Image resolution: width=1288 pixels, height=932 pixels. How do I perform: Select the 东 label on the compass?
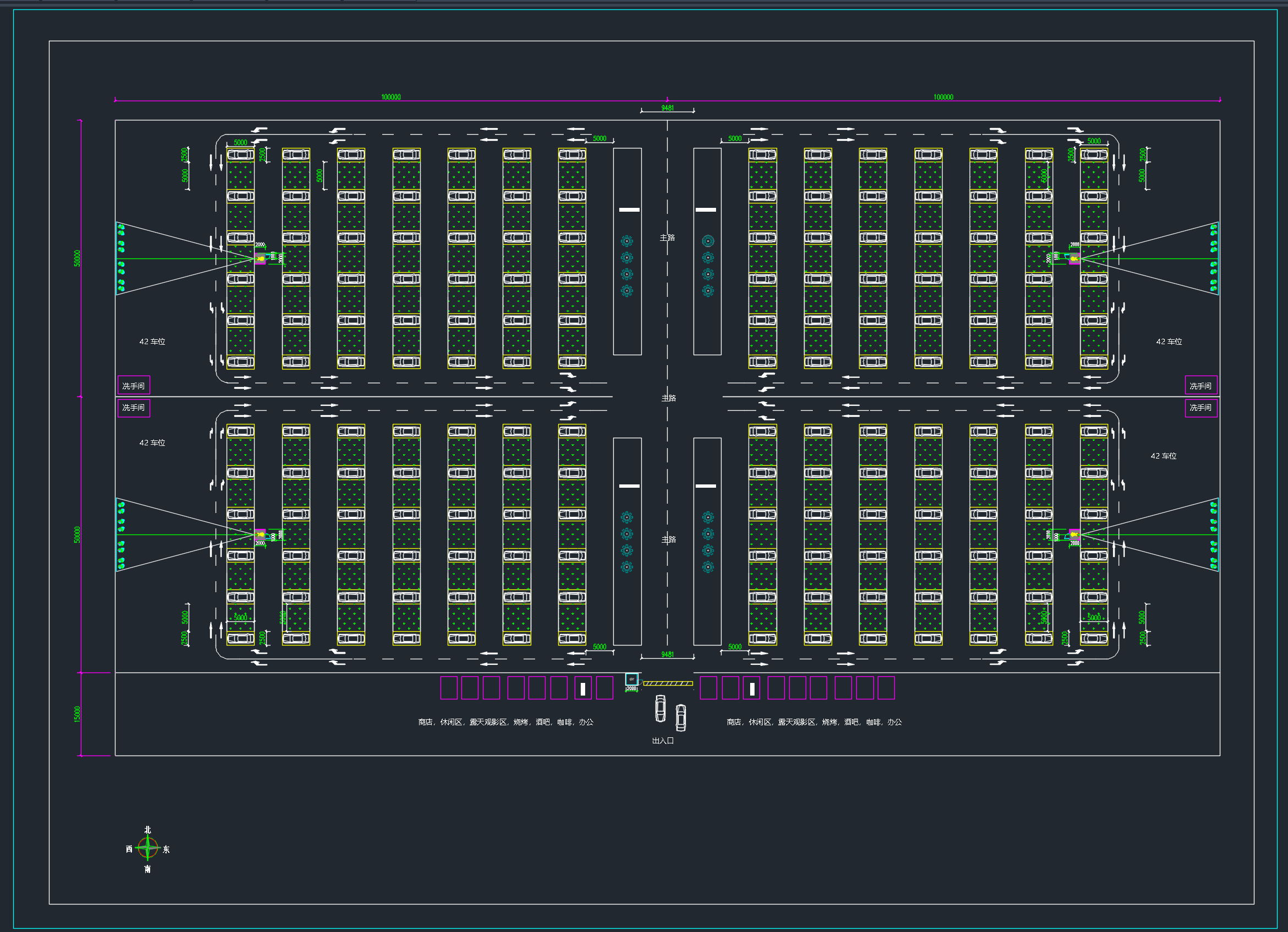[x=166, y=849]
